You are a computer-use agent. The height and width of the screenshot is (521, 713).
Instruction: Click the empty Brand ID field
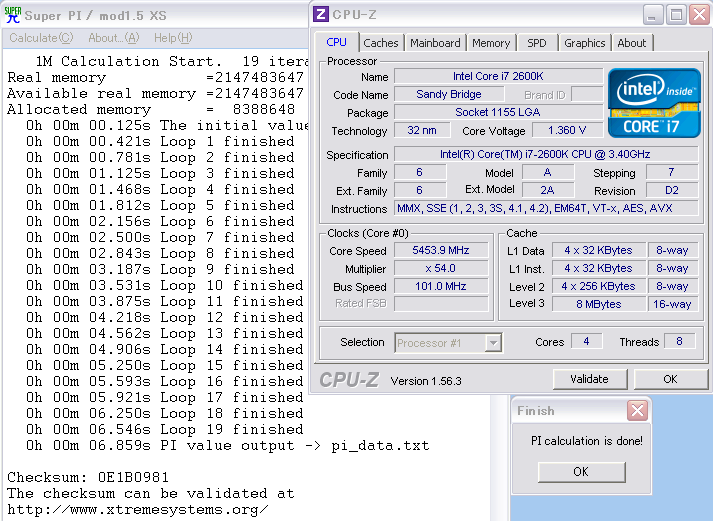(587, 95)
